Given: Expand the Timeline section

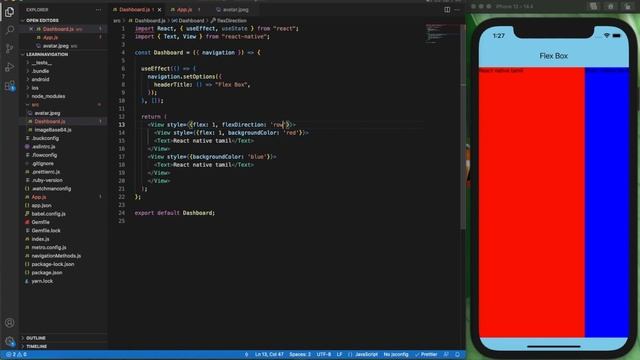Looking at the screenshot, I should click(37, 346).
